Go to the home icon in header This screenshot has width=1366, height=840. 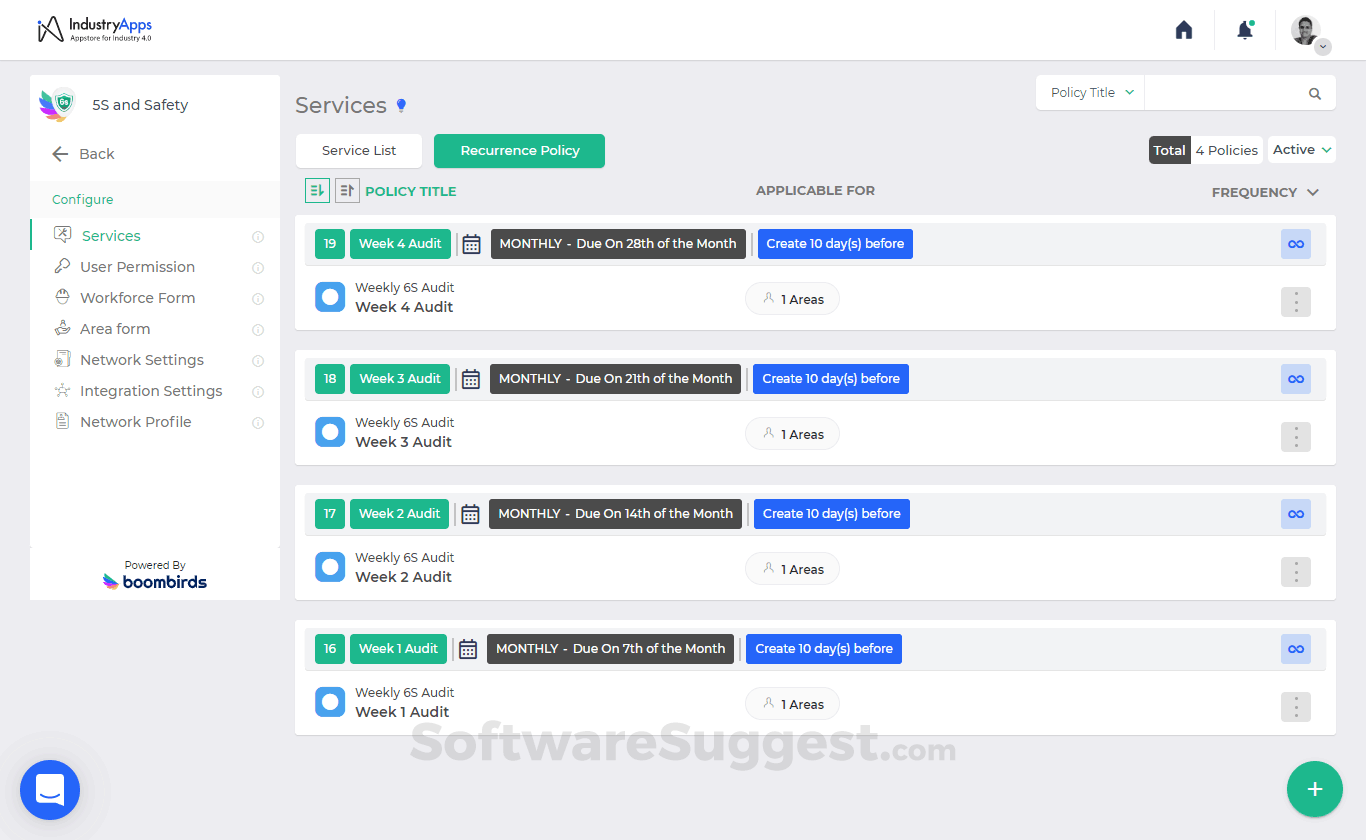(x=1184, y=30)
